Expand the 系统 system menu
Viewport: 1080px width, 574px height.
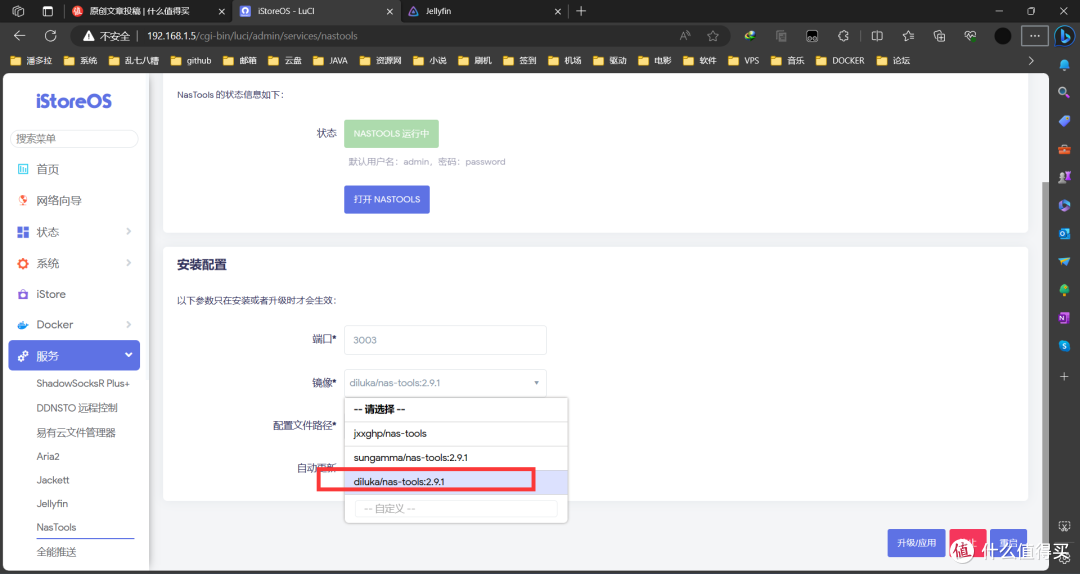point(74,263)
